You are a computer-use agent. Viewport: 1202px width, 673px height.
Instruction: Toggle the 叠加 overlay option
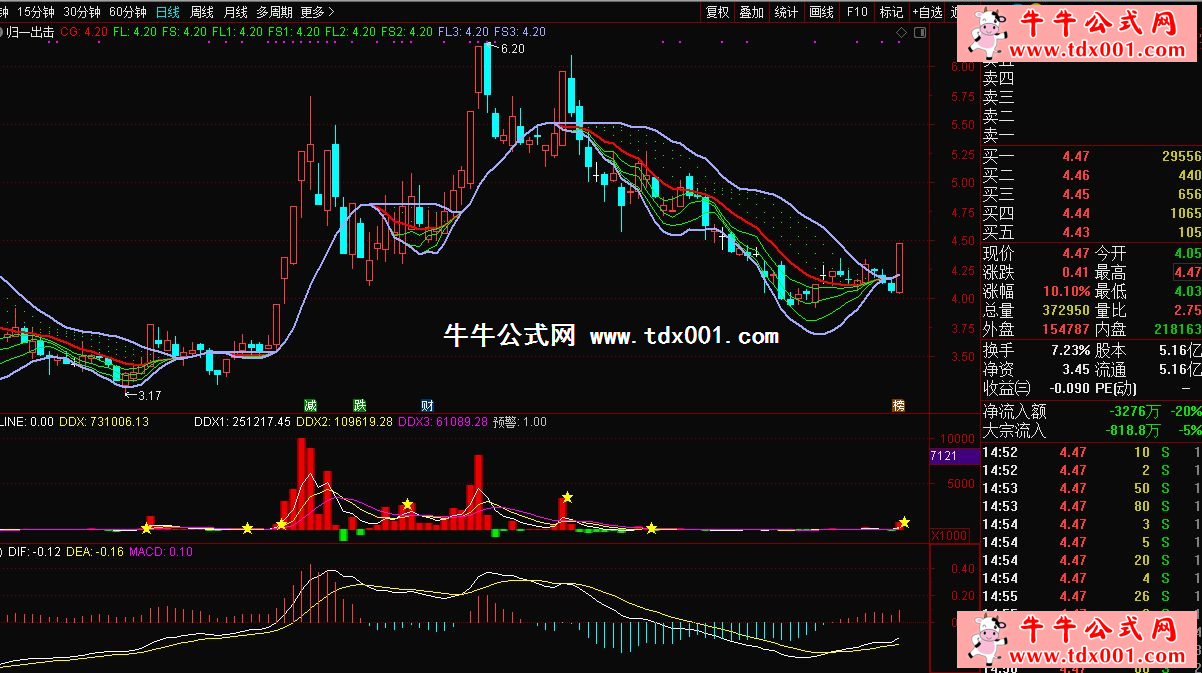(751, 12)
